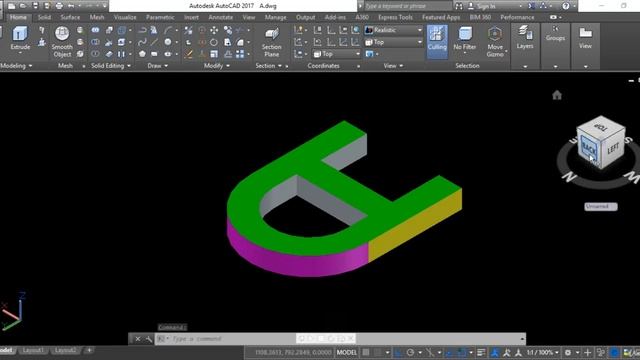This screenshot has width=640, height=360.
Task: Add a new layout with the plus button
Action: (x=89, y=350)
